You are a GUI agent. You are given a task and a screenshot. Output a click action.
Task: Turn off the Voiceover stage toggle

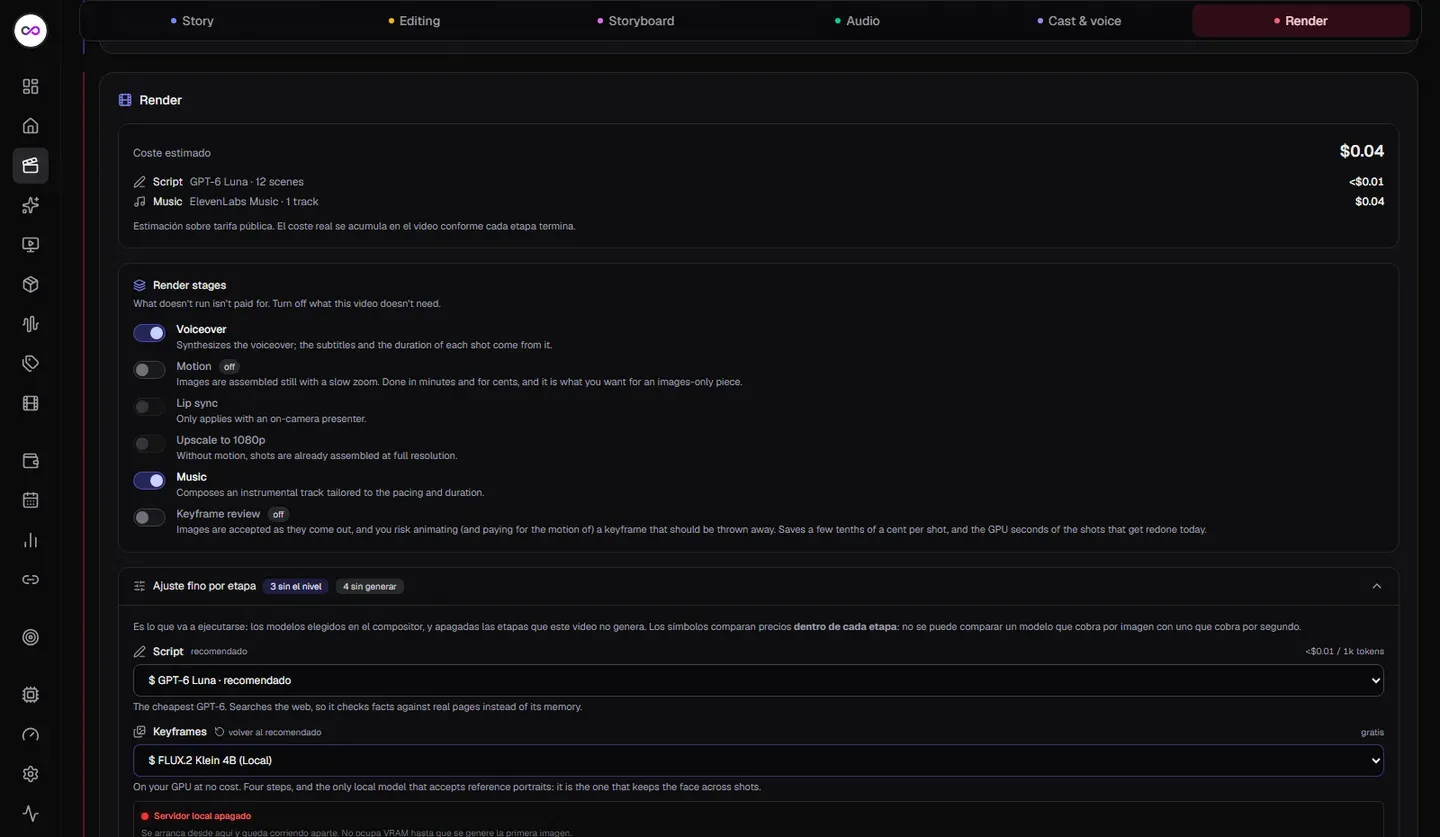coord(150,333)
